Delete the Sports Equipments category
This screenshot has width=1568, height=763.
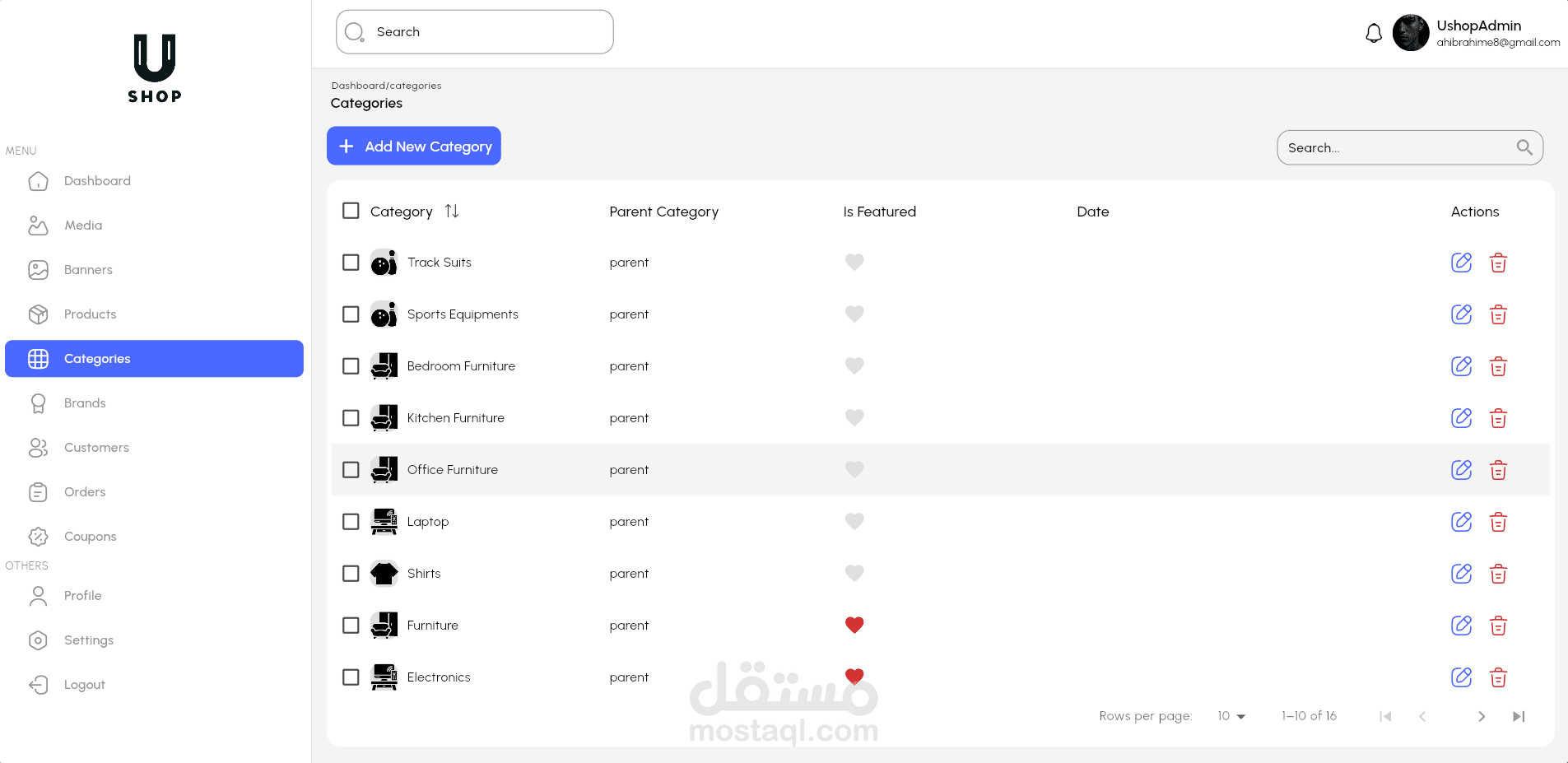pyautogui.click(x=1498, y=314)
